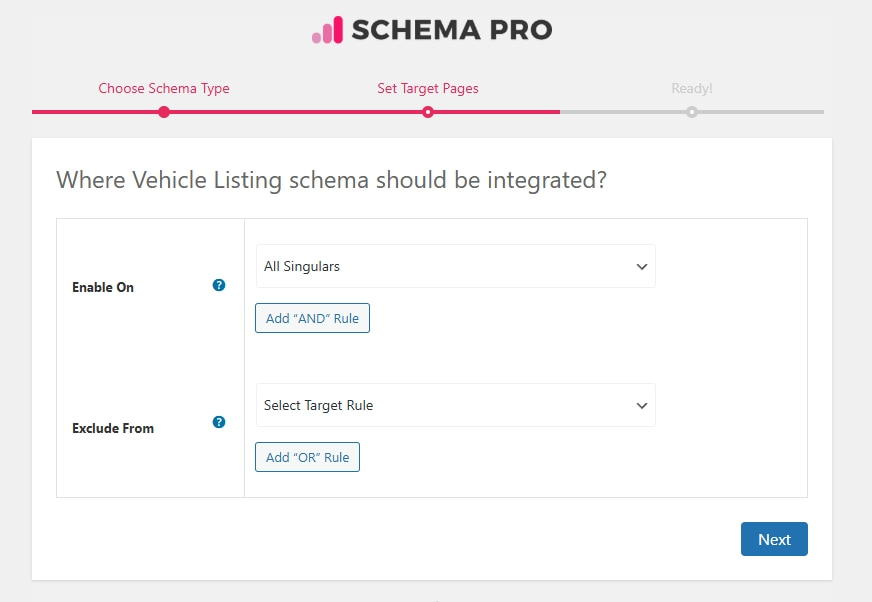Click the Add "OR" Rule button
Viewport: 872px width, 602px height.
point(307,456)
